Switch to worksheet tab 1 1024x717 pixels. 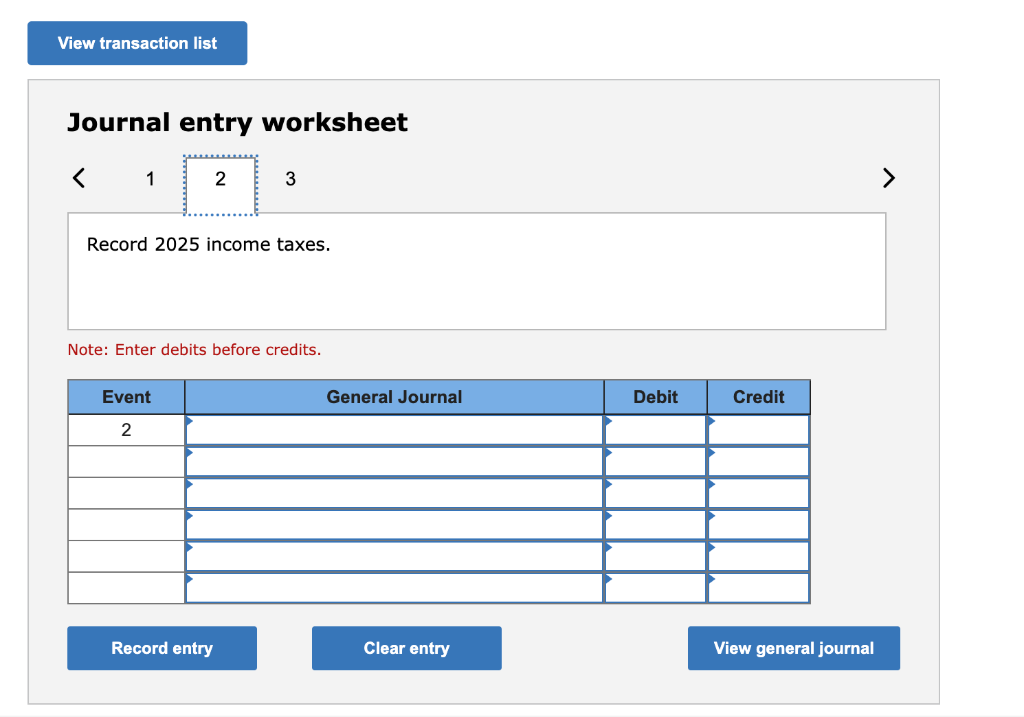coord(150,179)
